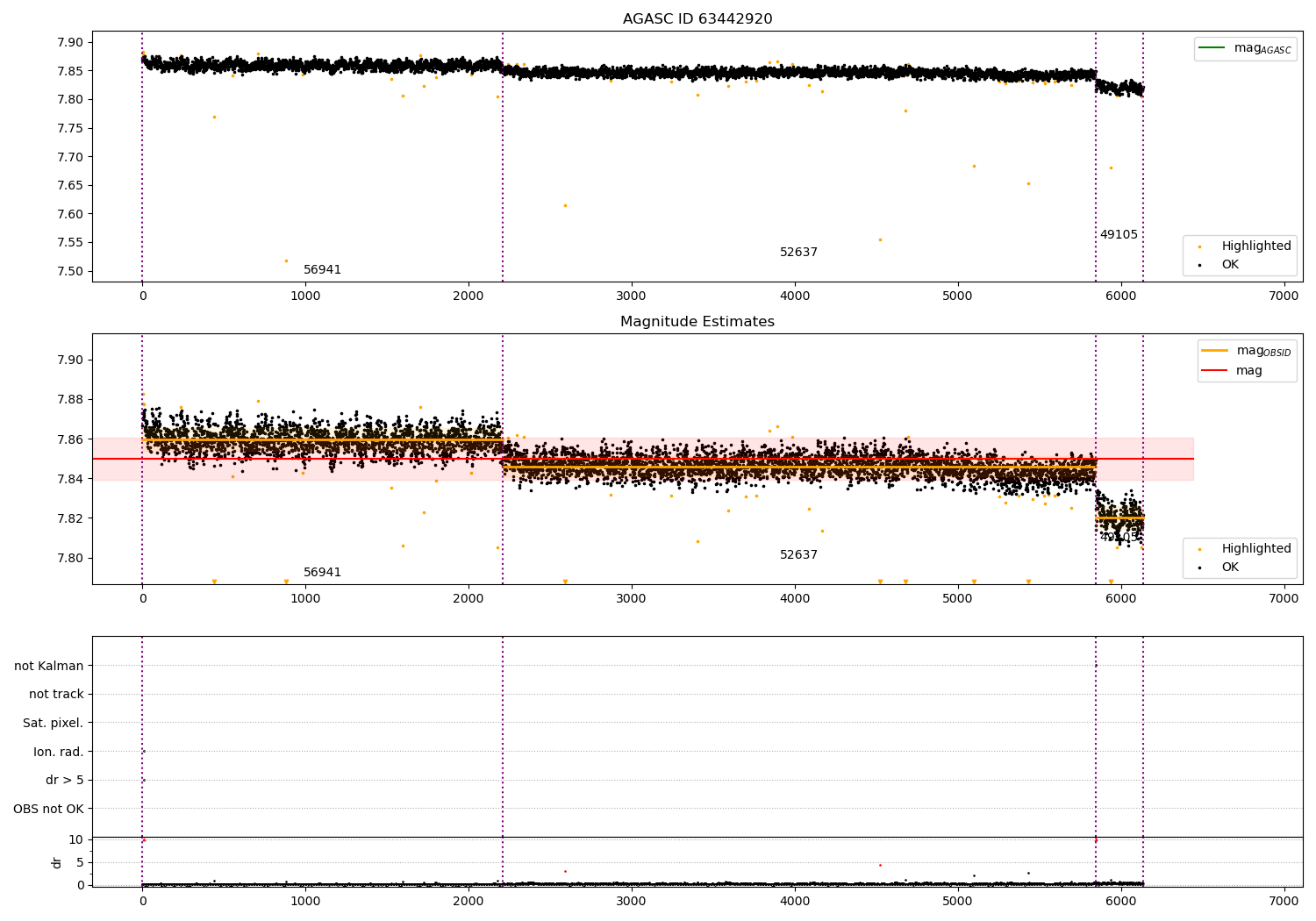Click the 'Ion. rad.' row label

pyautogui.click(x=59, y=752)
